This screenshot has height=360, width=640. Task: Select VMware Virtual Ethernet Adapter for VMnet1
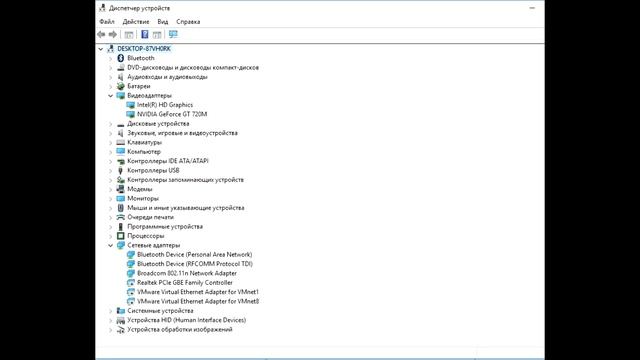tap(198, 292)
